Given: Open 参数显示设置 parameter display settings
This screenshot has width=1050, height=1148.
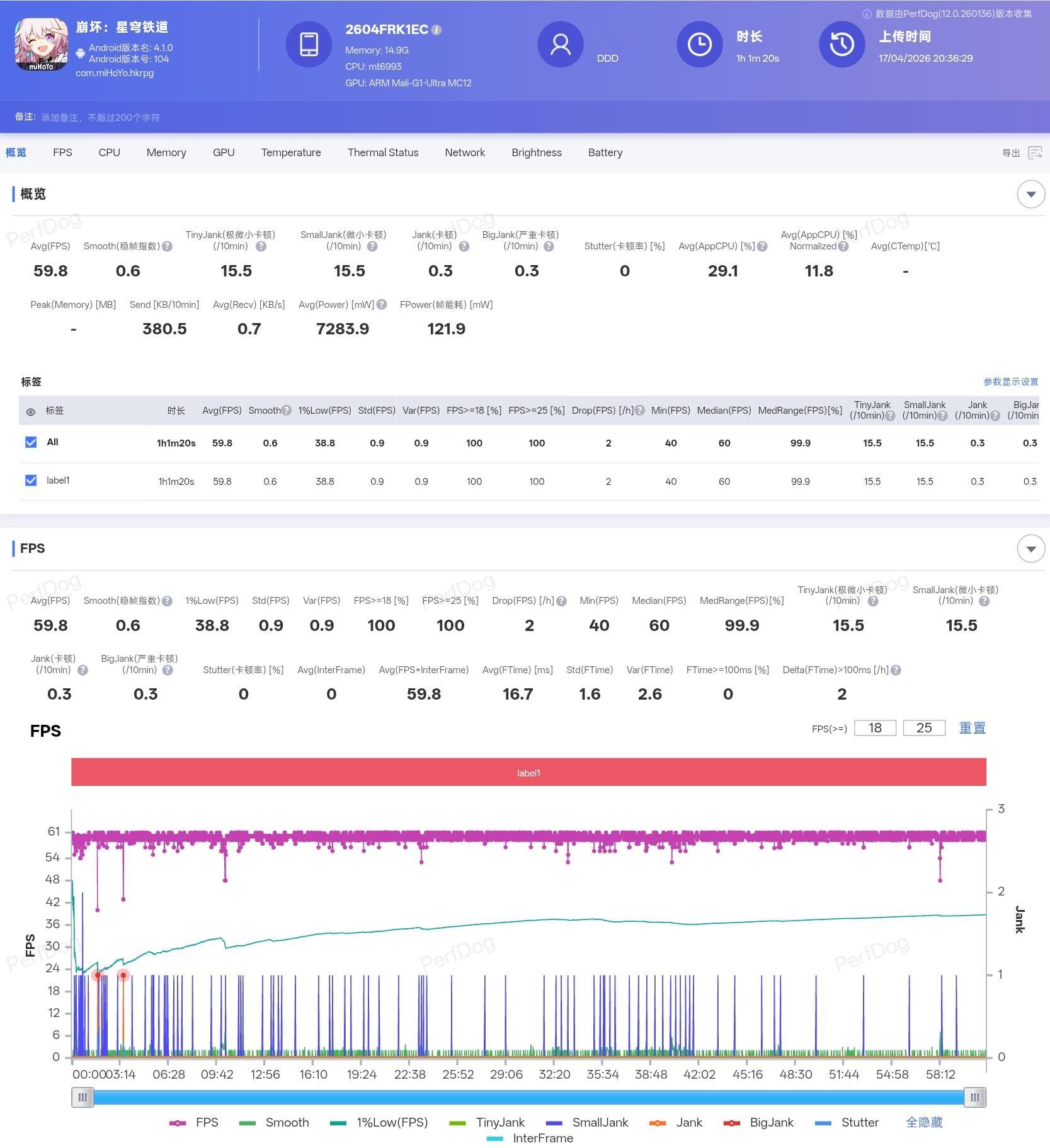Looking at the screenshot, I should (1010, 382).
